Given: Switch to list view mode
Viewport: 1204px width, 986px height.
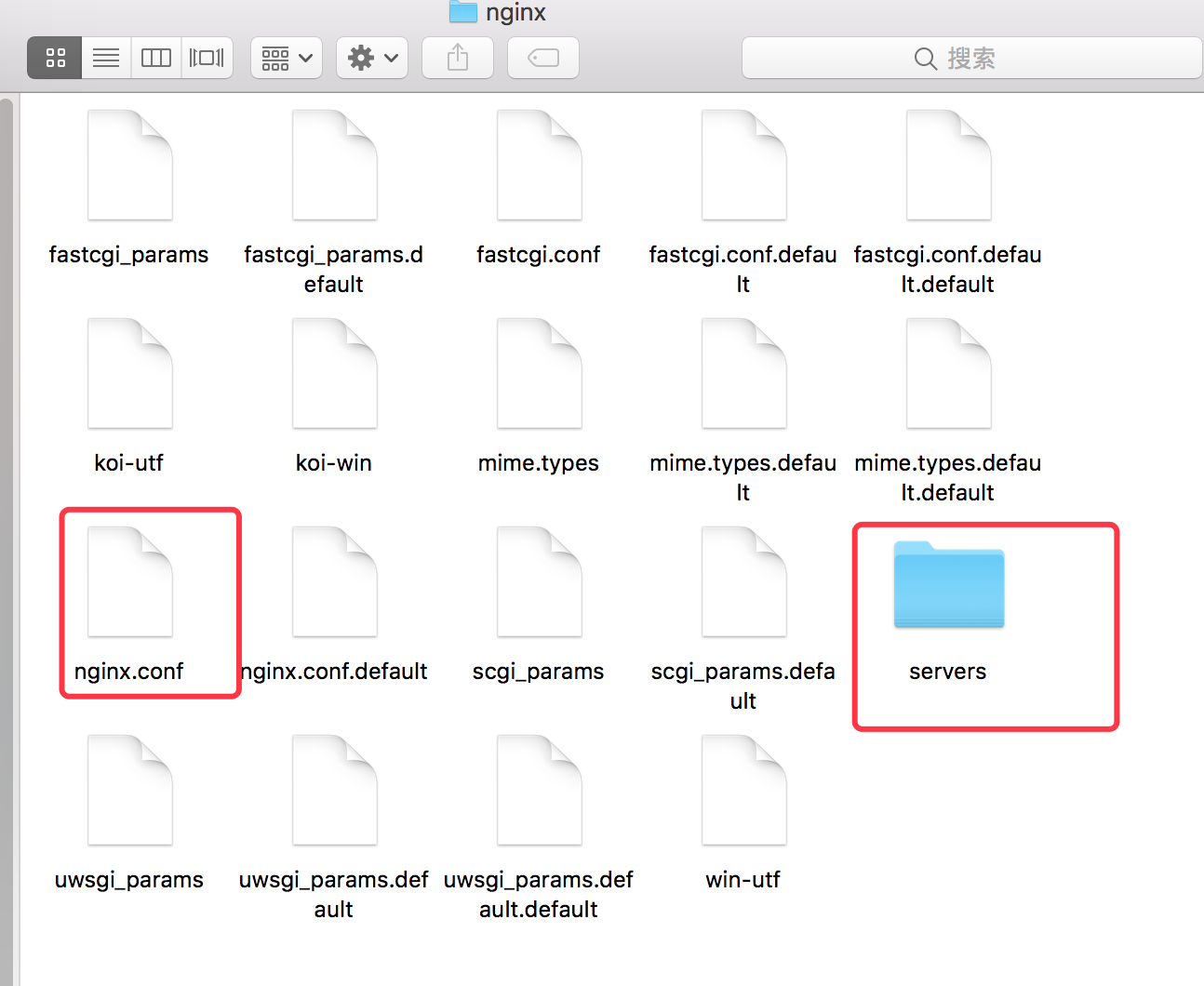Looking at the screenshot, I should 106,58.
